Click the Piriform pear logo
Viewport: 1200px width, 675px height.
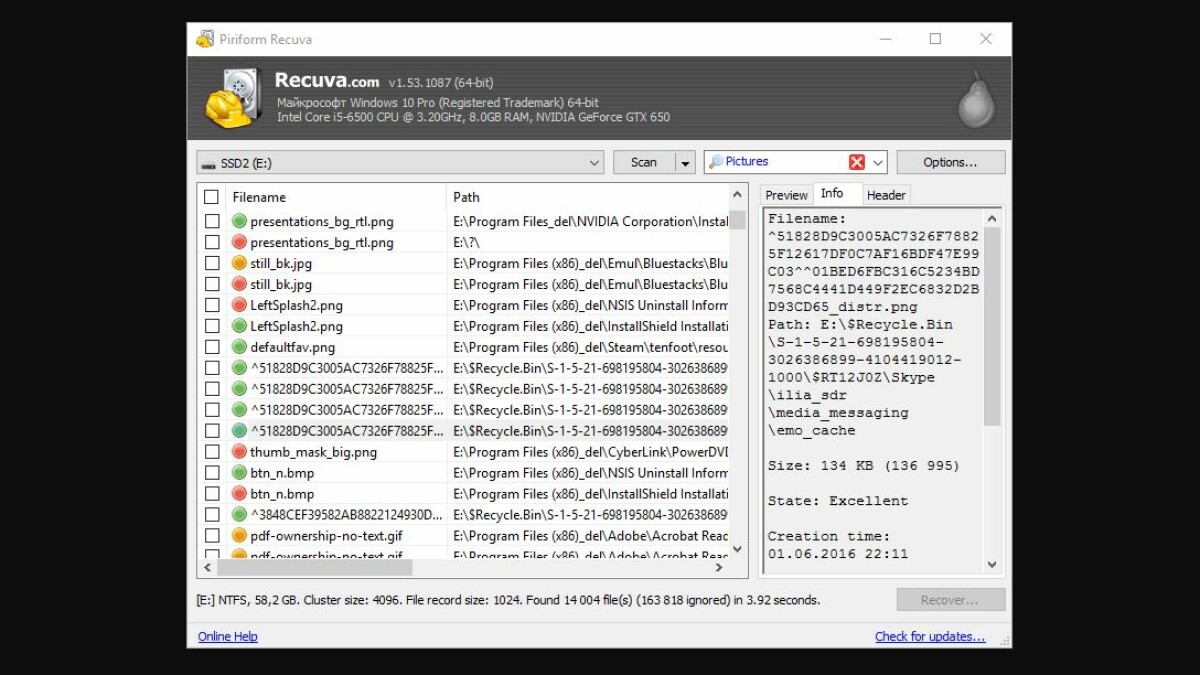click(x=976, y=99)
